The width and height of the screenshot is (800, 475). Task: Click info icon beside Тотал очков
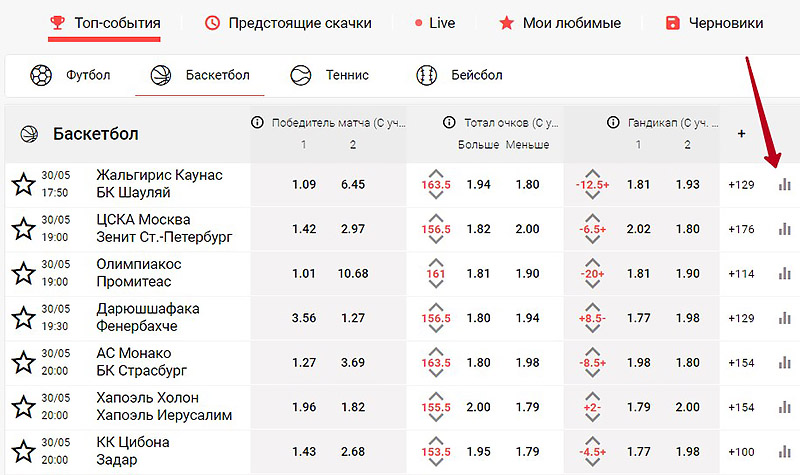tap(450, 123)
